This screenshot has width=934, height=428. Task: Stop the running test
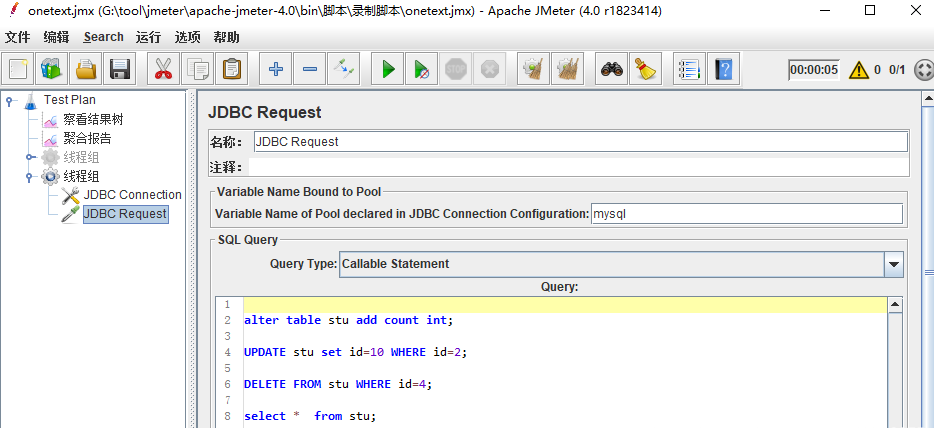pos(455,69)
